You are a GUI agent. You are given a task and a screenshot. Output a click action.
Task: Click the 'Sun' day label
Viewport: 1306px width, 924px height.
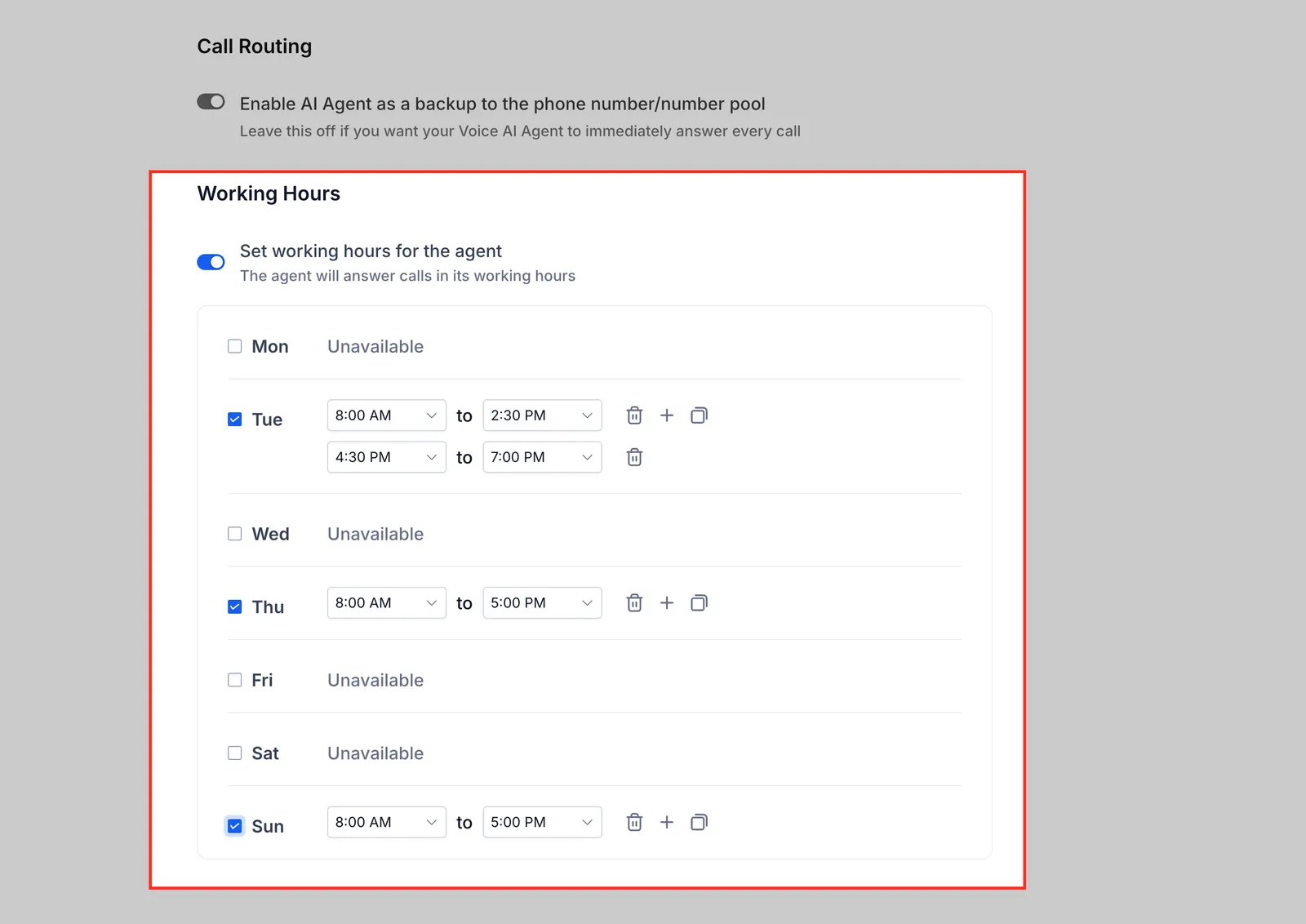pyautogui.click(x=268, y=826)
